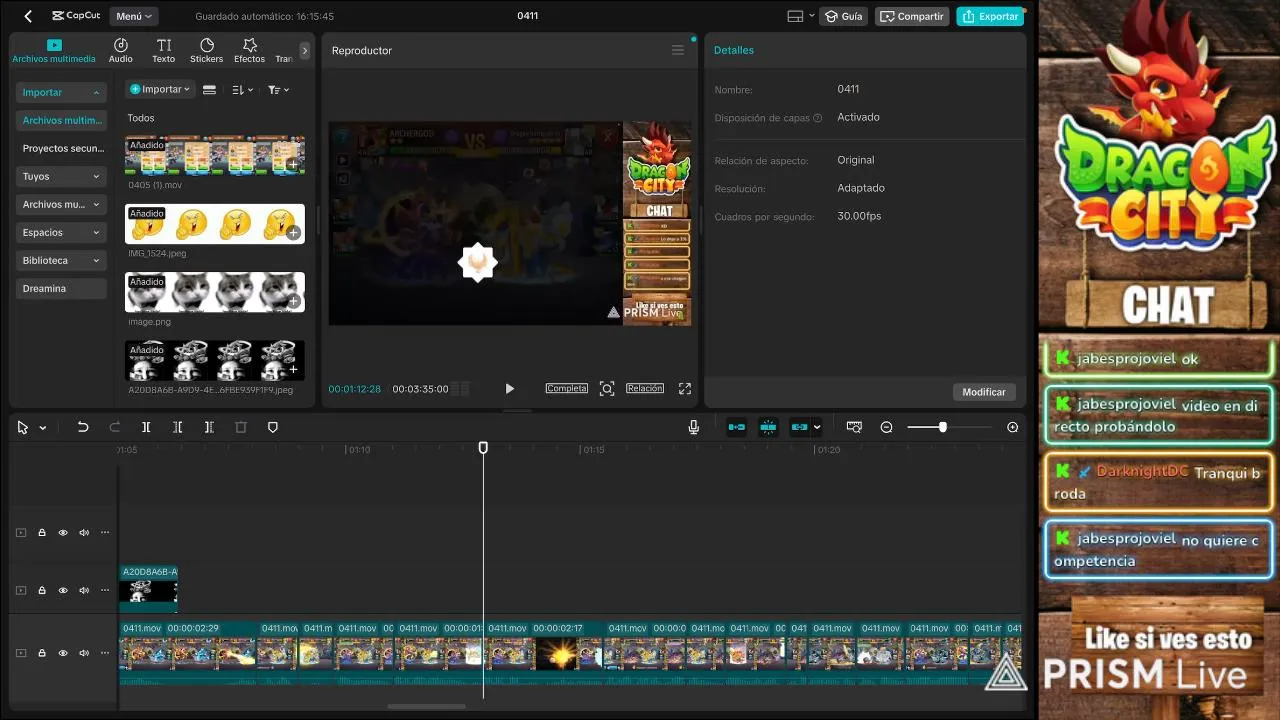Hide the top empty track
1280x720 pixels.
tap(63, 533)
